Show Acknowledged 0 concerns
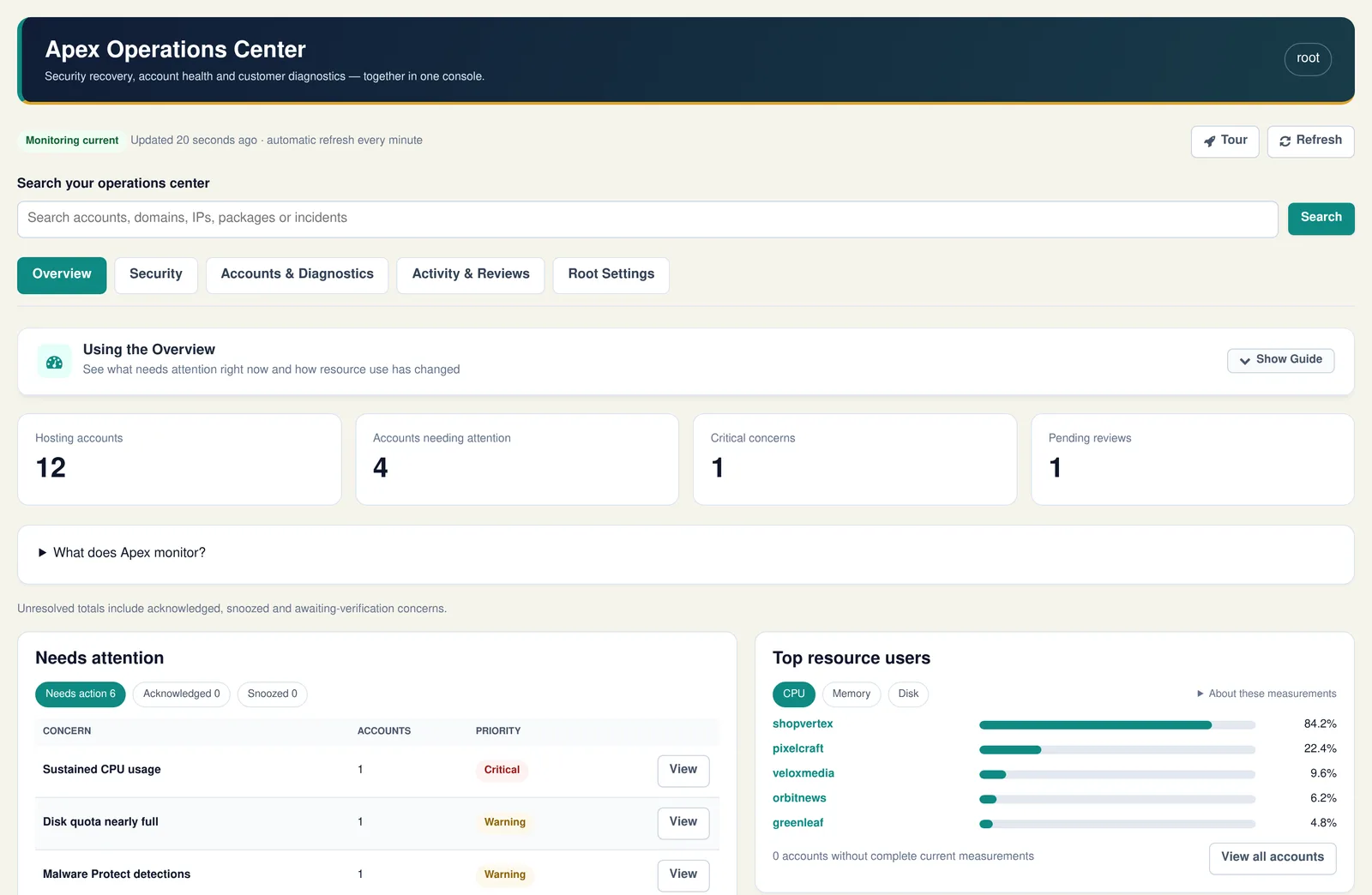 [x=181, y=694]
